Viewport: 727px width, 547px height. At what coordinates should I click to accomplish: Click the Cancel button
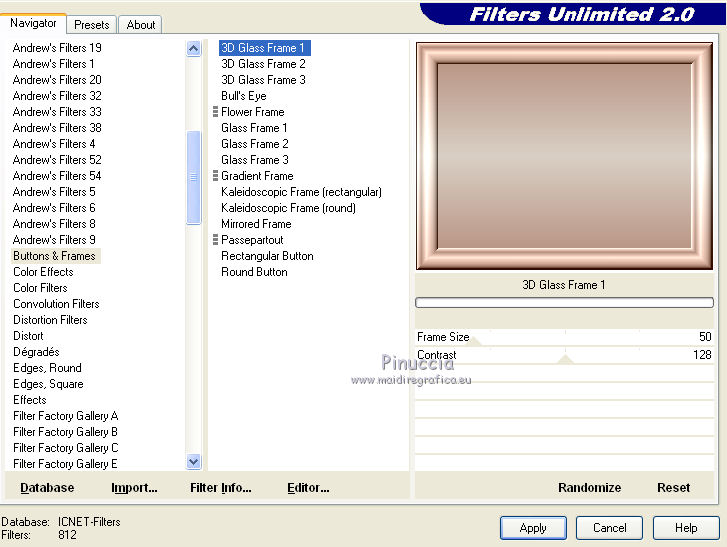tap(609, 528)
